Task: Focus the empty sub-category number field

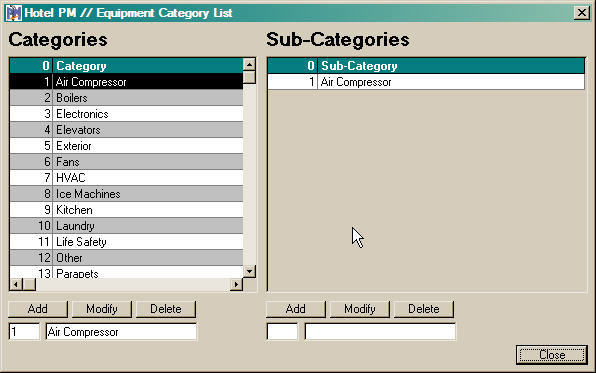Action: click(282, 332)
